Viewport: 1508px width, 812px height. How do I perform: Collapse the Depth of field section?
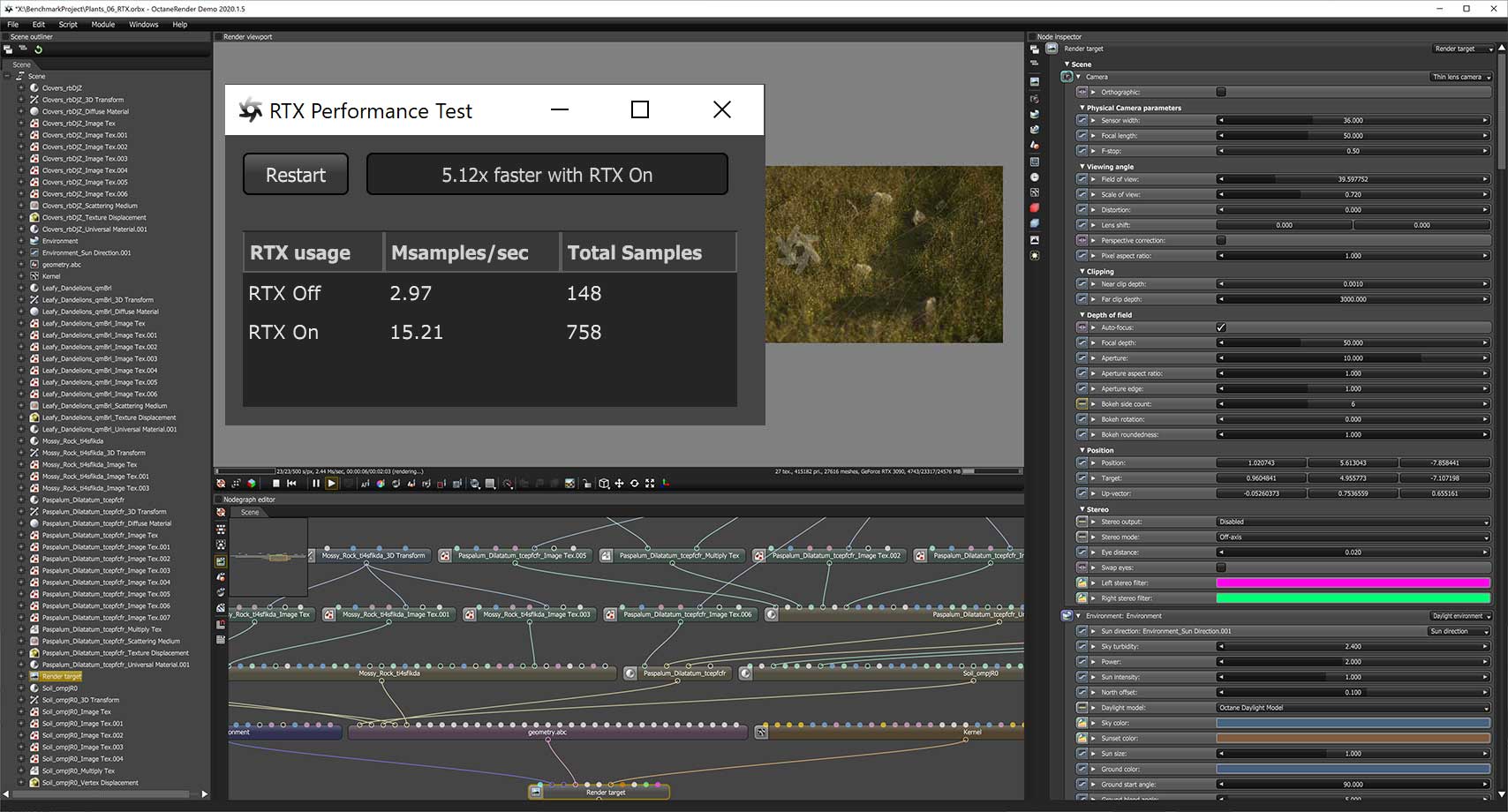[x=1082, y=314]
